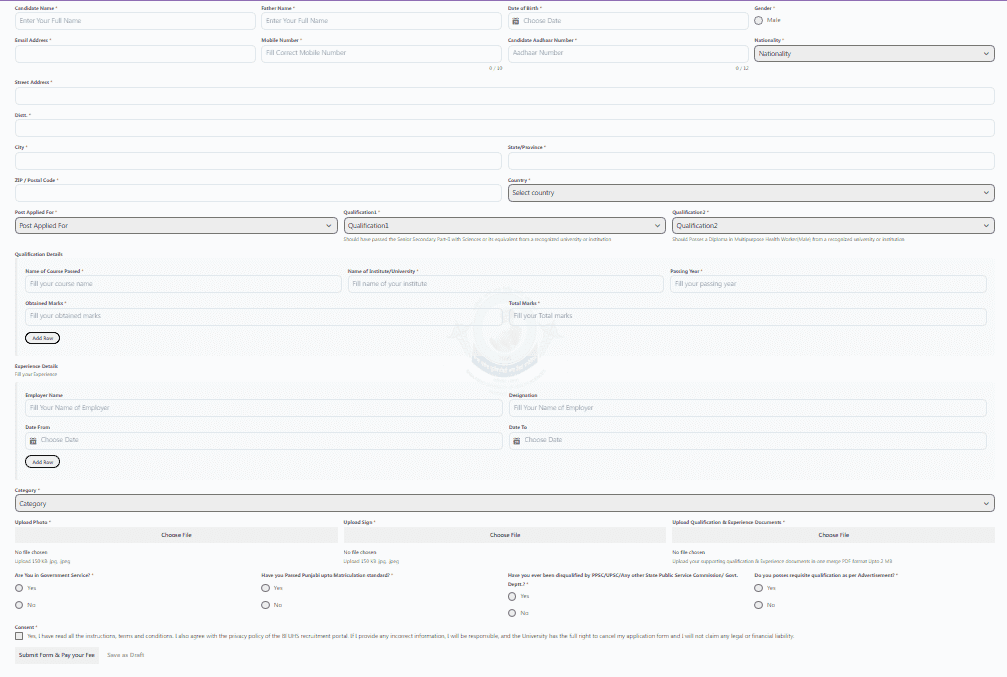Tick the Consent terms checkbox
Image resolution: width=1007 pixels, height=677 pixels.
[x=19, y=636]
